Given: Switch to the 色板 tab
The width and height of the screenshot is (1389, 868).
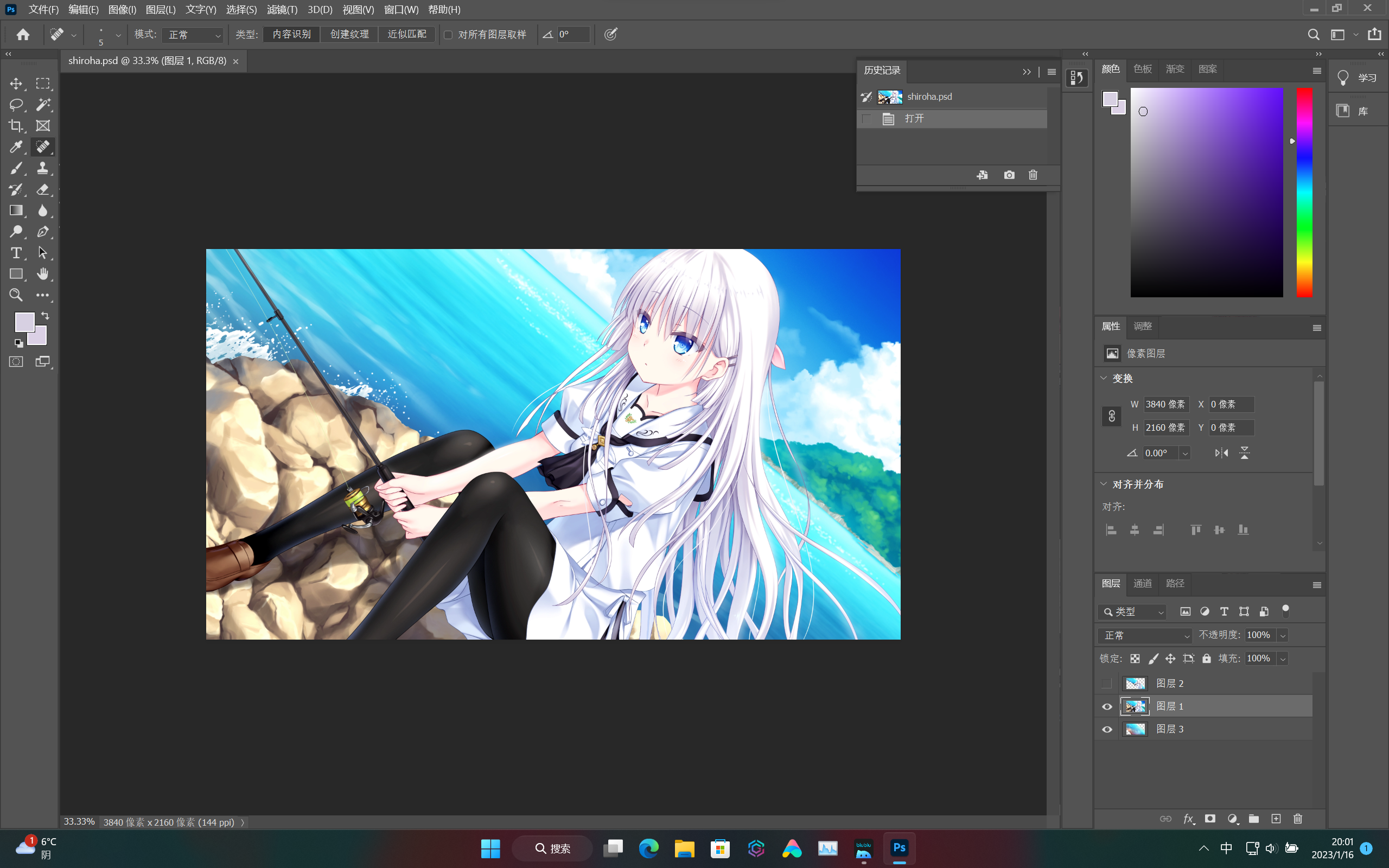Looking at the screenshot, I should pos(1142,69).
